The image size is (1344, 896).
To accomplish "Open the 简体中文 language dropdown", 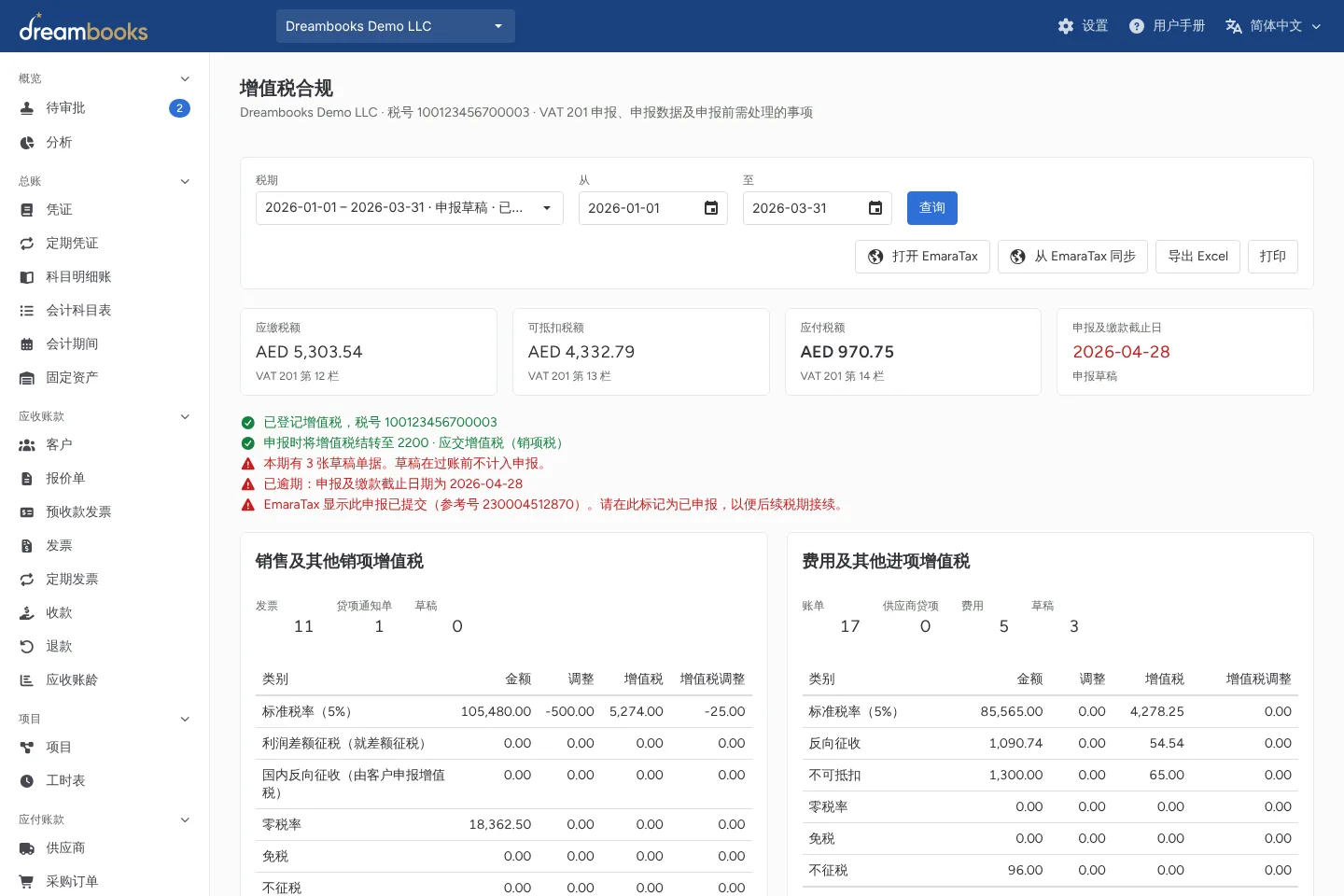I will click(1274, 26).
